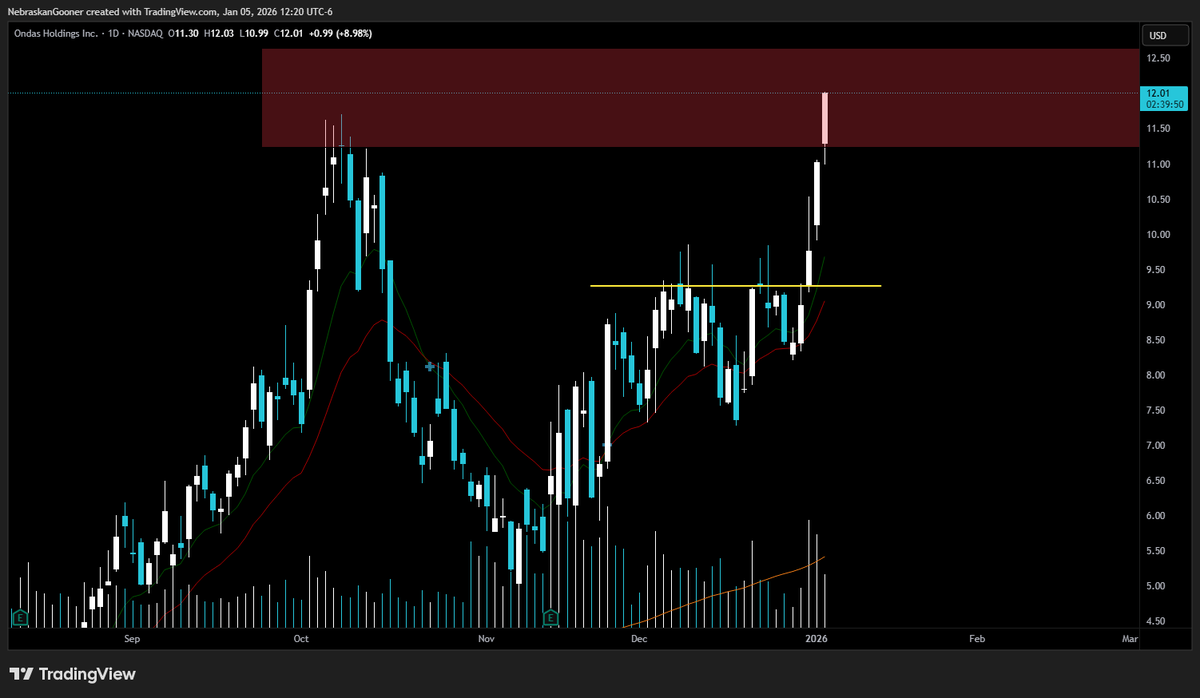Image resolution: width=1200 pixels, height=698 pixels.
Task: Select the red resistance zone rectangle
Action: pos(700,98)
